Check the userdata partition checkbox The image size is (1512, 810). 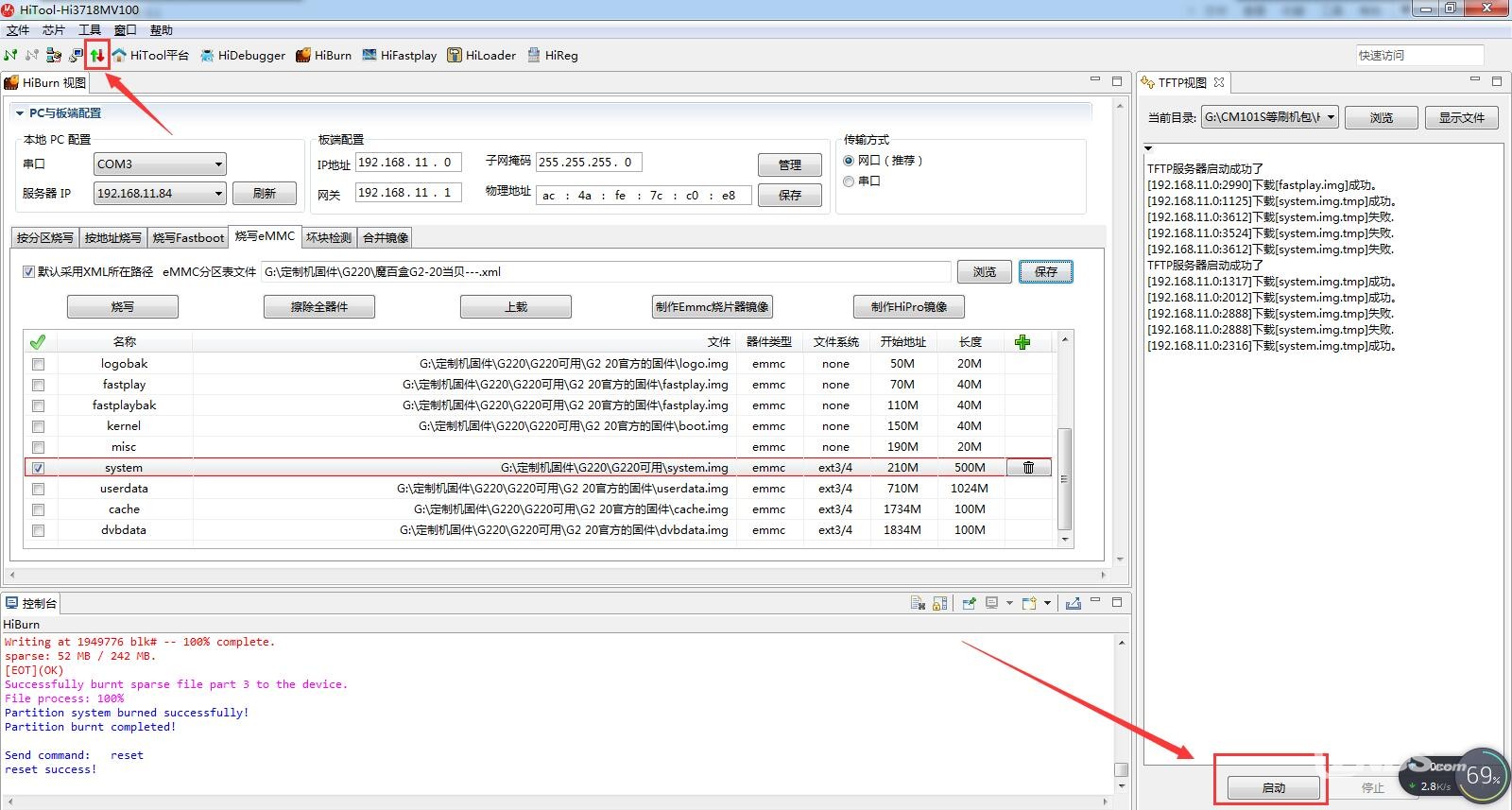click(38, 489)
